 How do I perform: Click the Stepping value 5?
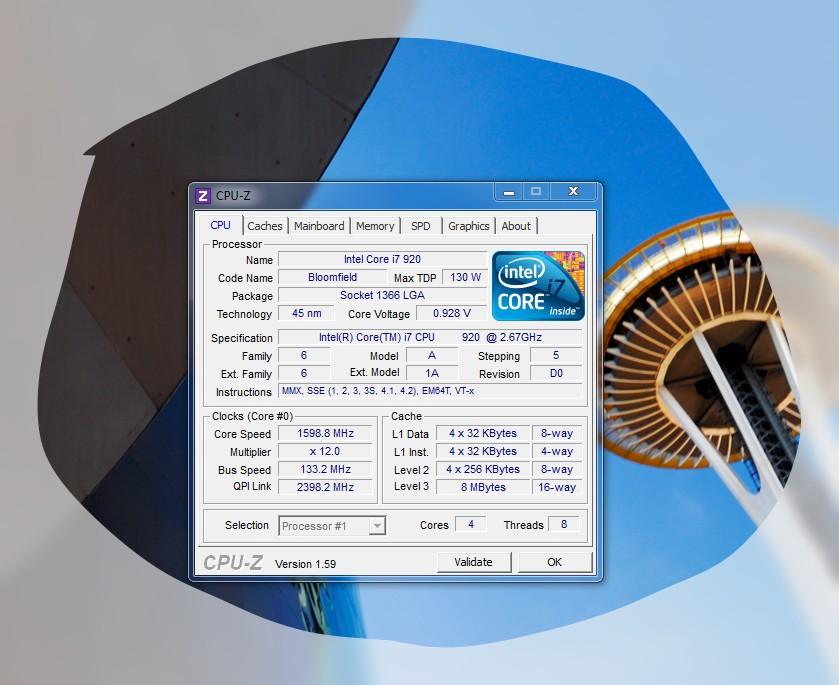click(x=556, y=355)
